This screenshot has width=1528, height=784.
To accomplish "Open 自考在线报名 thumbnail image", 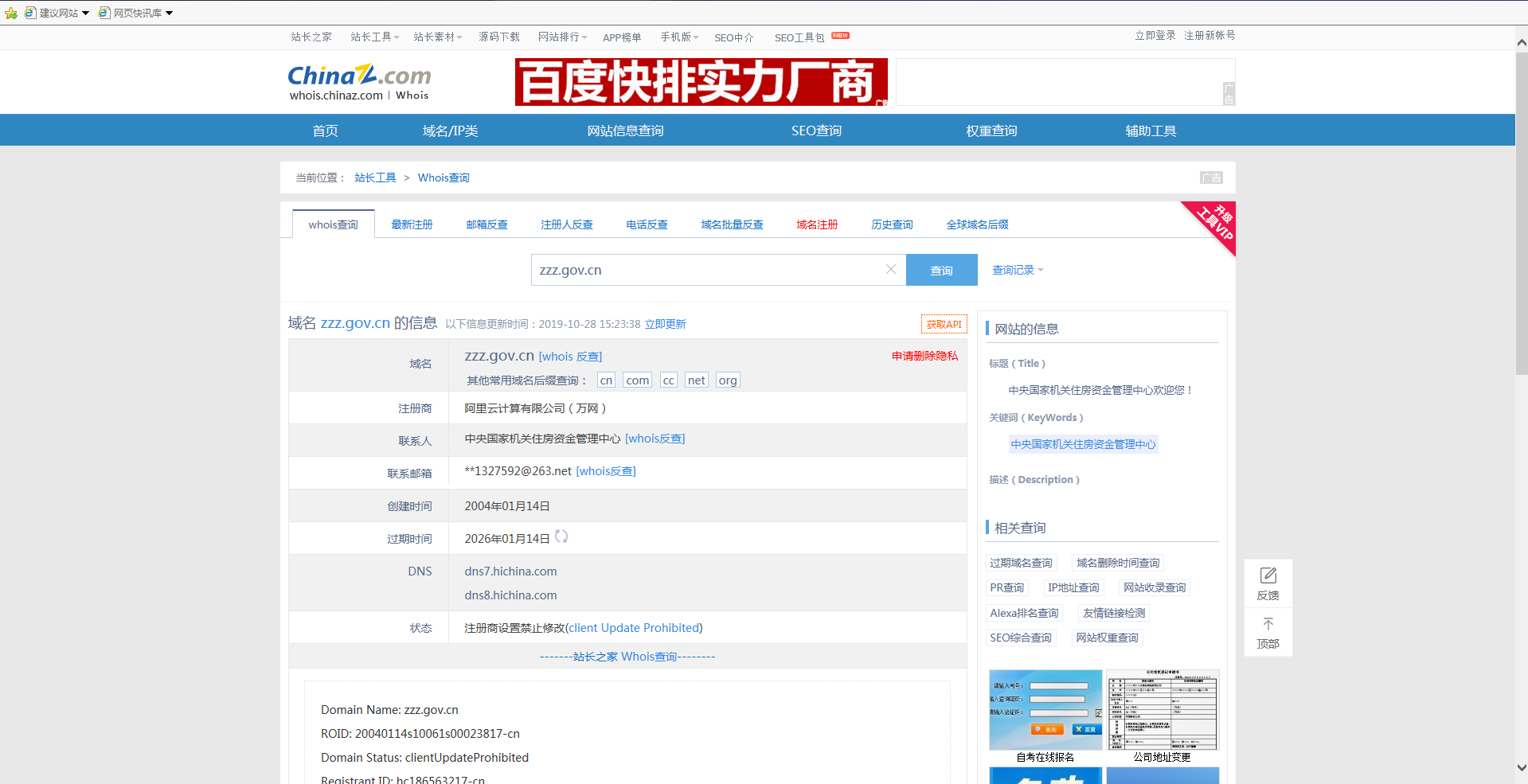I will tap(1045, 710).
